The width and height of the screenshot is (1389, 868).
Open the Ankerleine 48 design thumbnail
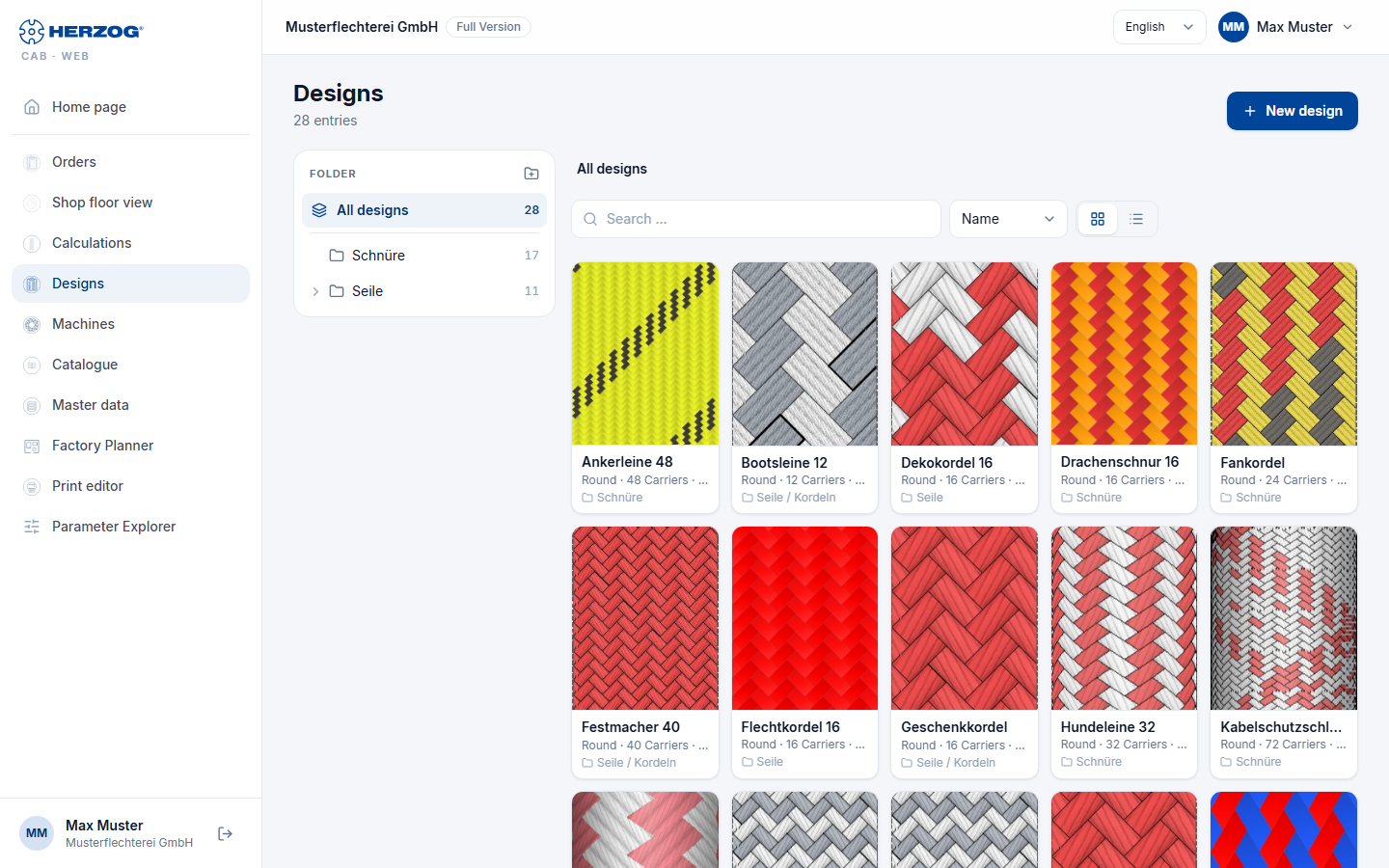(x=645, y=354)
